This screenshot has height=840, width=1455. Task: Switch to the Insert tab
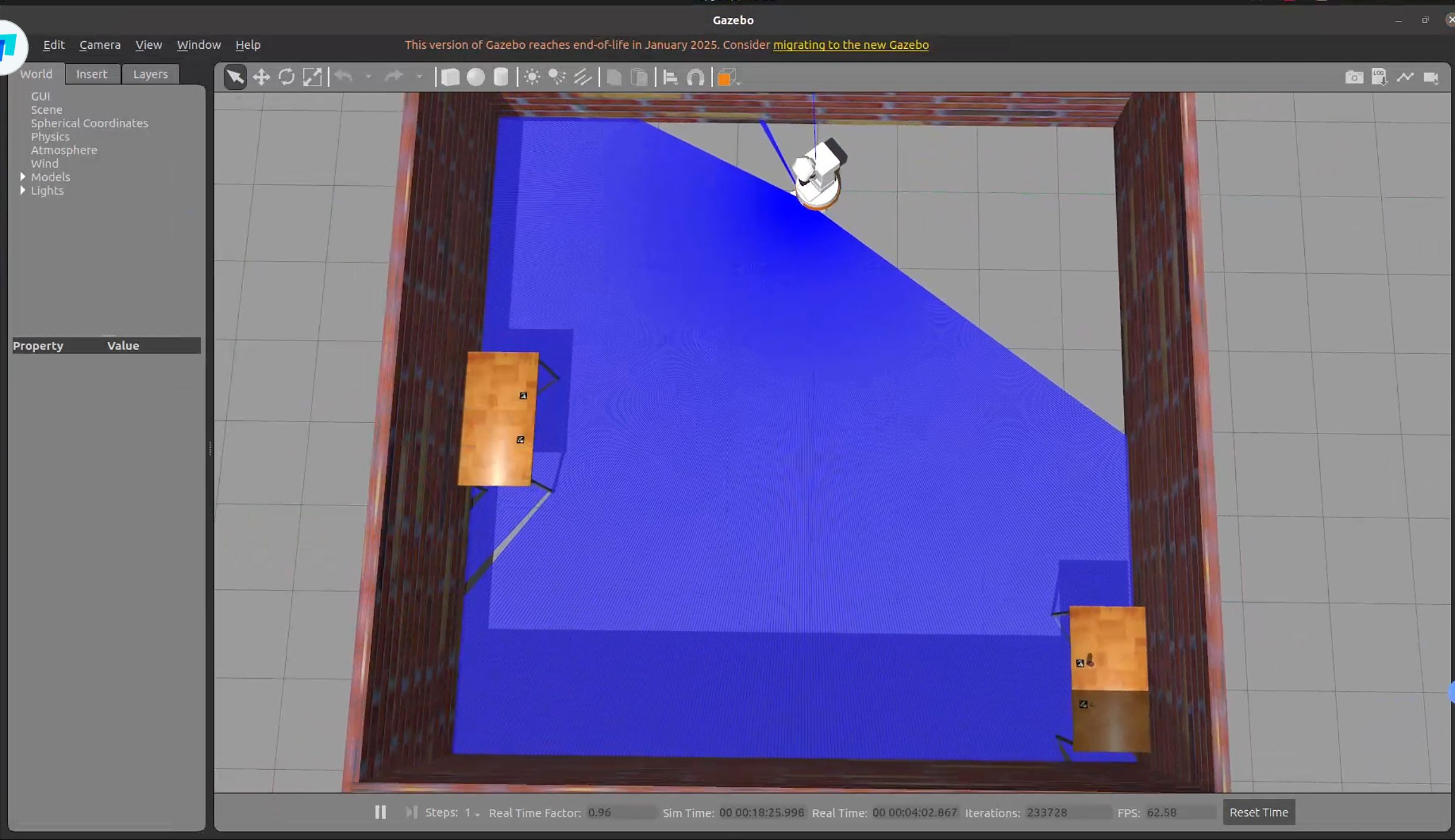(x=92, y=74)
